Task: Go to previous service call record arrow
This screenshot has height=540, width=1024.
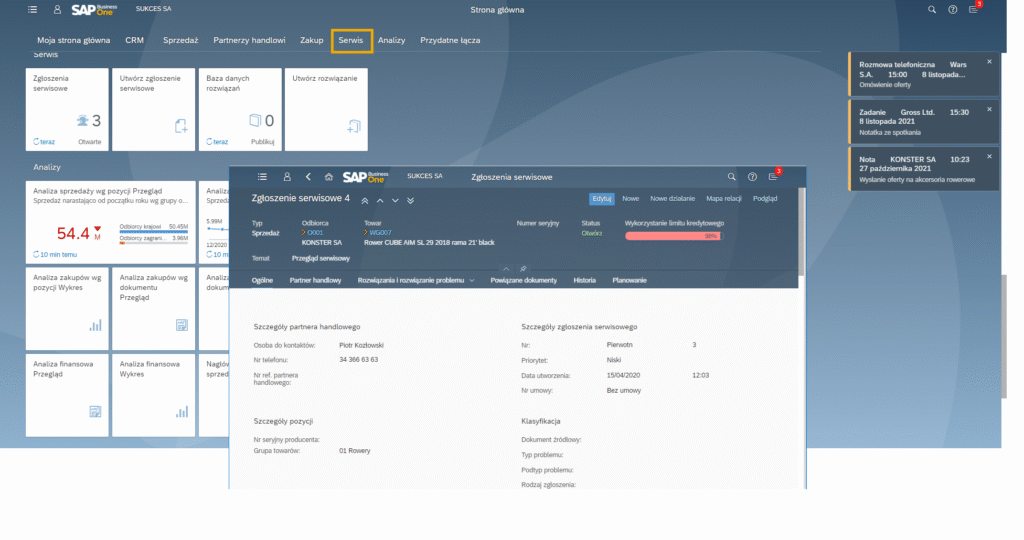Action: point(380,200)
